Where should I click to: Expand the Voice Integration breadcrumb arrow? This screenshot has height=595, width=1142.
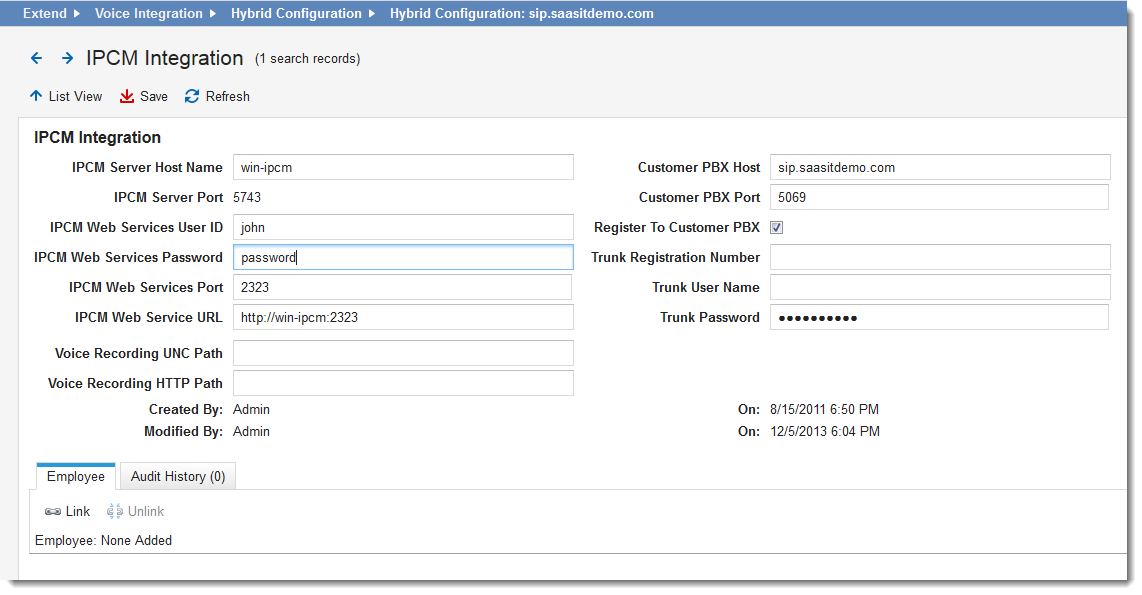click(x=212, y=13)
